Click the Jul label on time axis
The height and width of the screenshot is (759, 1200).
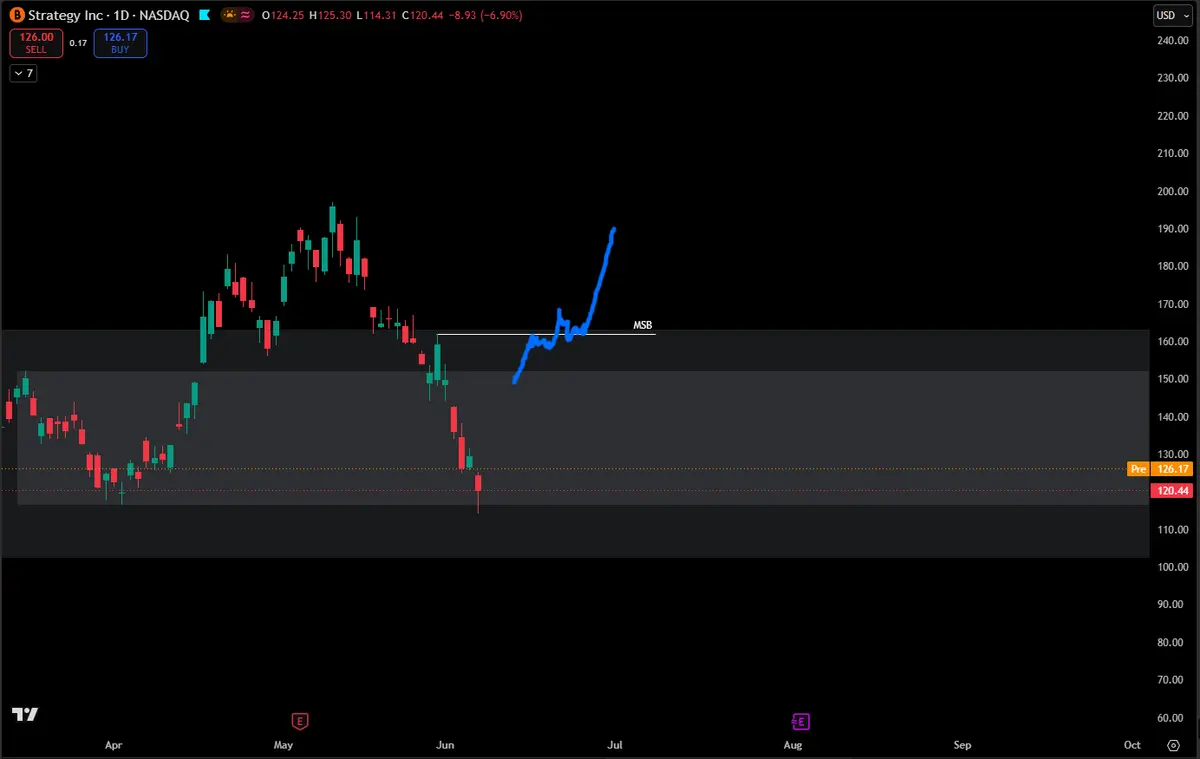(616, 745)
